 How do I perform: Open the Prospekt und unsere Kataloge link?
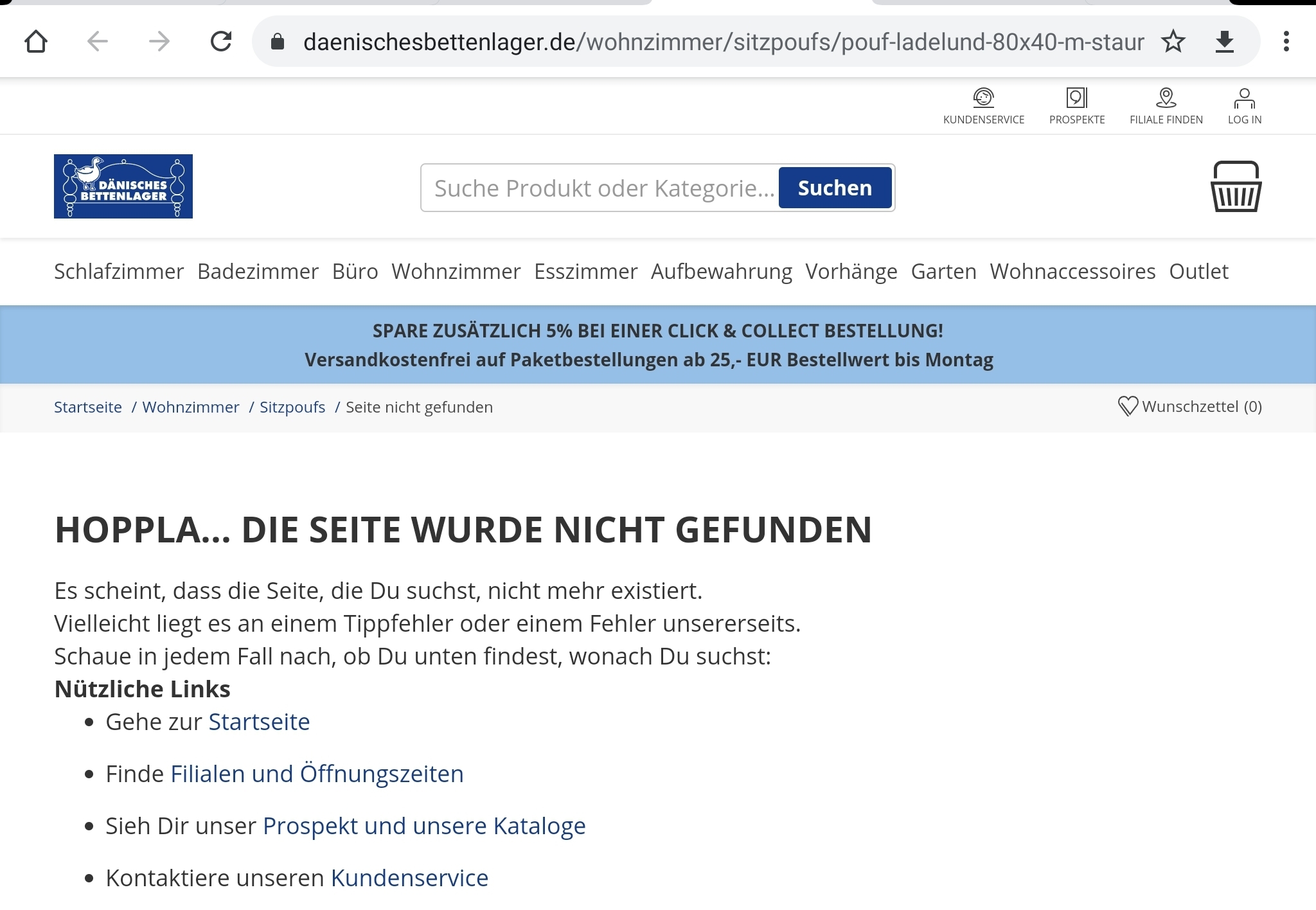click(x=424, y=826)
